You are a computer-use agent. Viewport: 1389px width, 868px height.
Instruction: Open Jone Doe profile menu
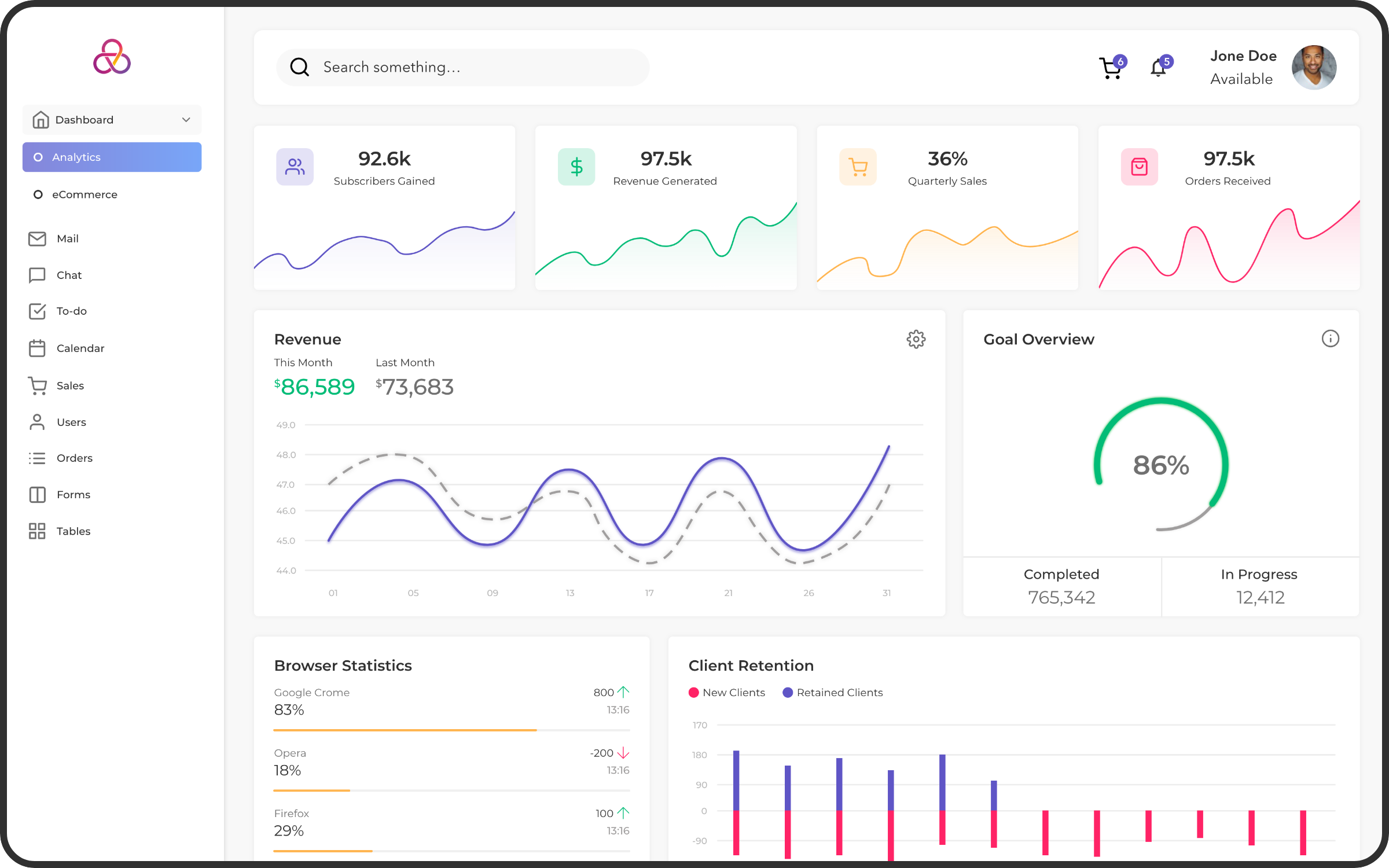[1314, 68]
